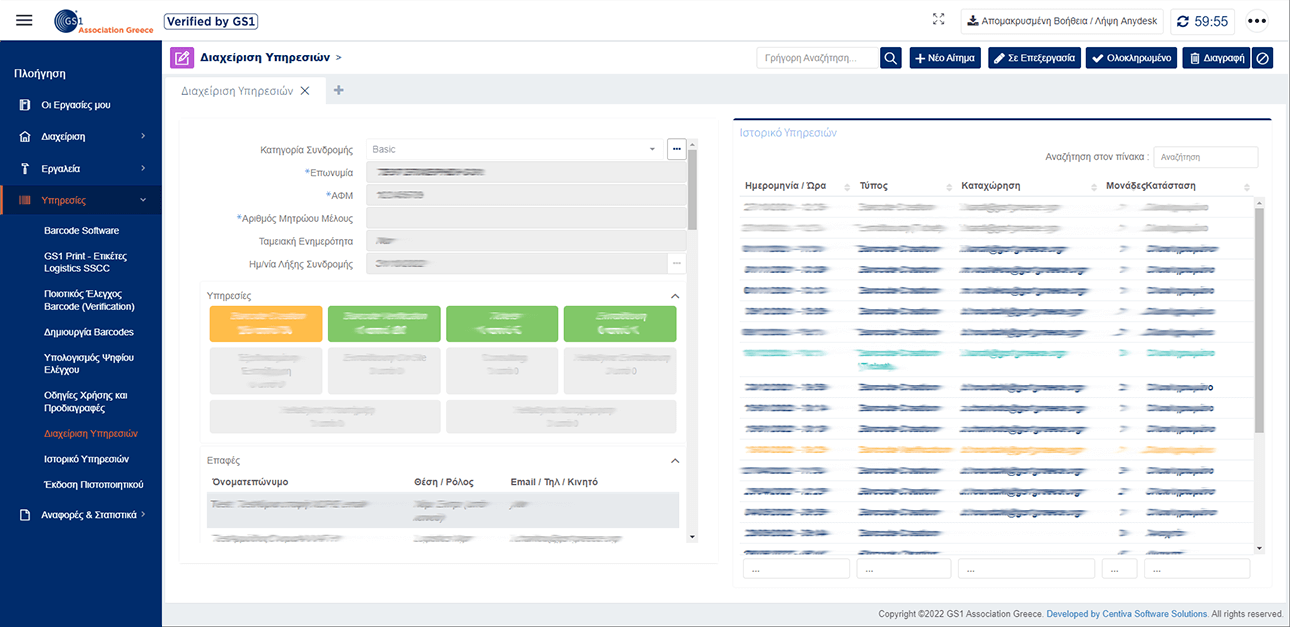
Task: Select the Διαχείριση Υπηρεσιών tab
Action: (237, 90)
